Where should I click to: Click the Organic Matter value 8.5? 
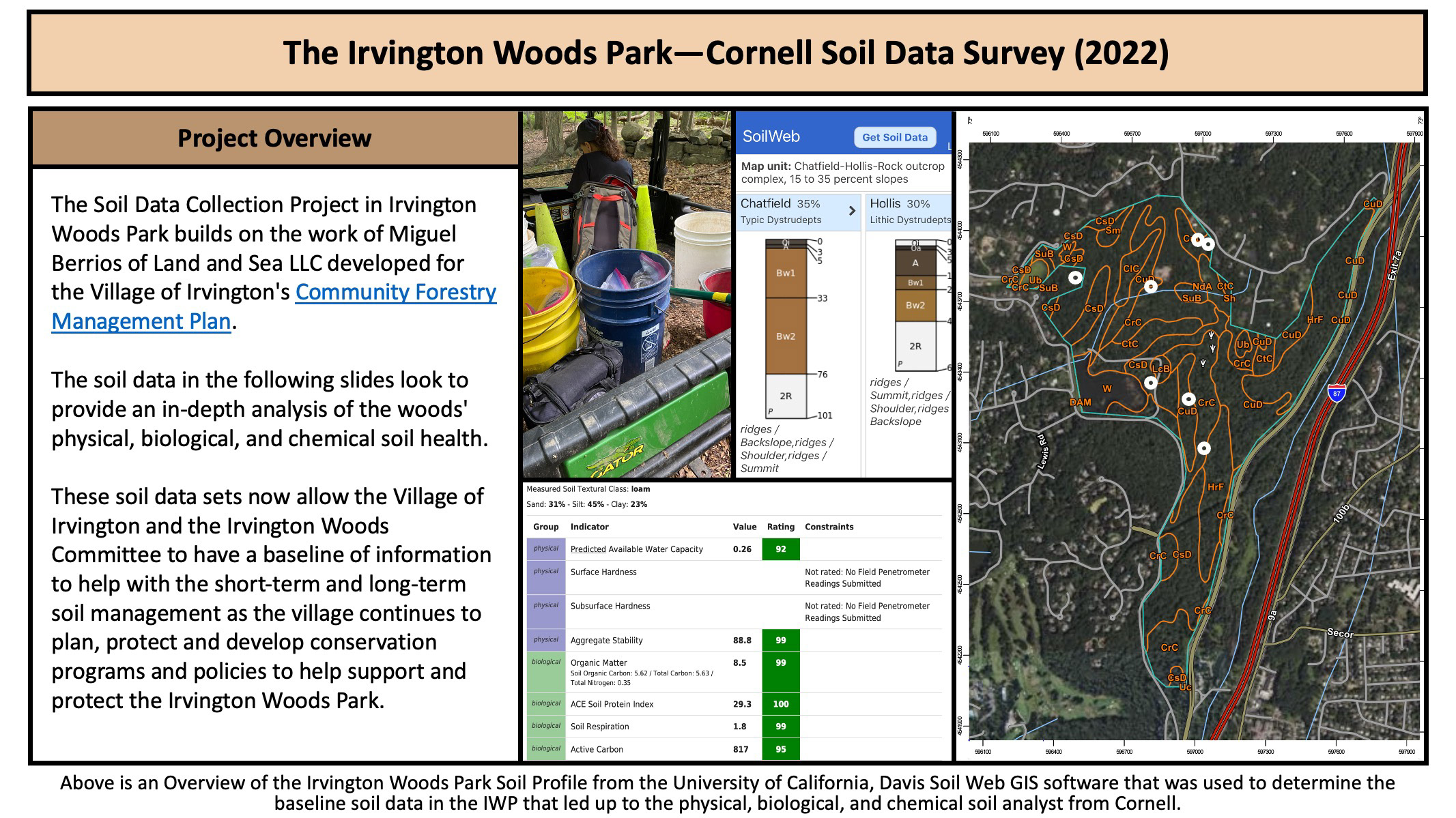(739, 662)
